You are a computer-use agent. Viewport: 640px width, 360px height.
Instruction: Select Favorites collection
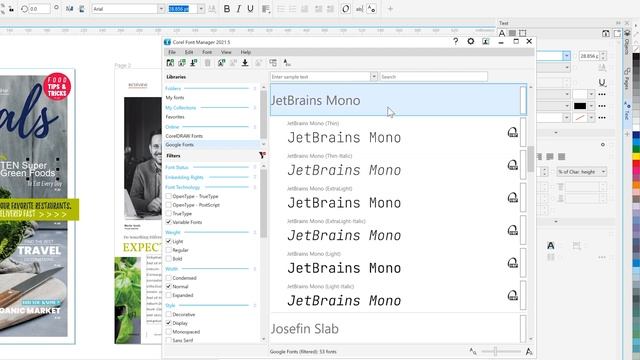175,117
